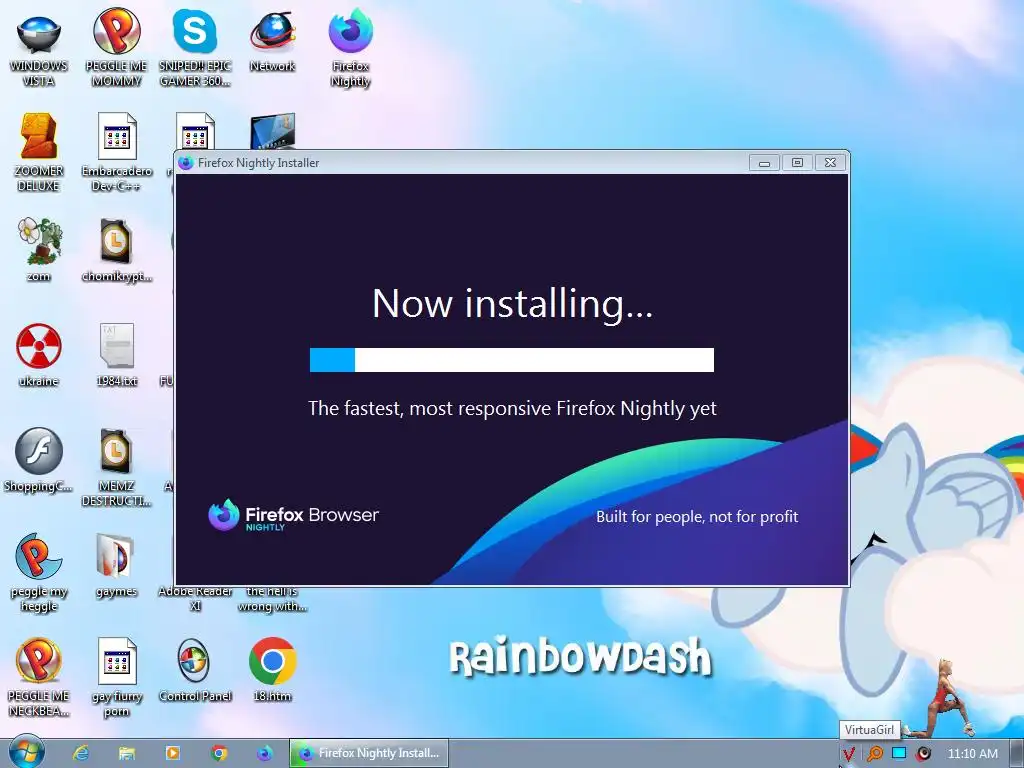Click the Firefox Browser Nightly logo in installer

tap(293, 515)
